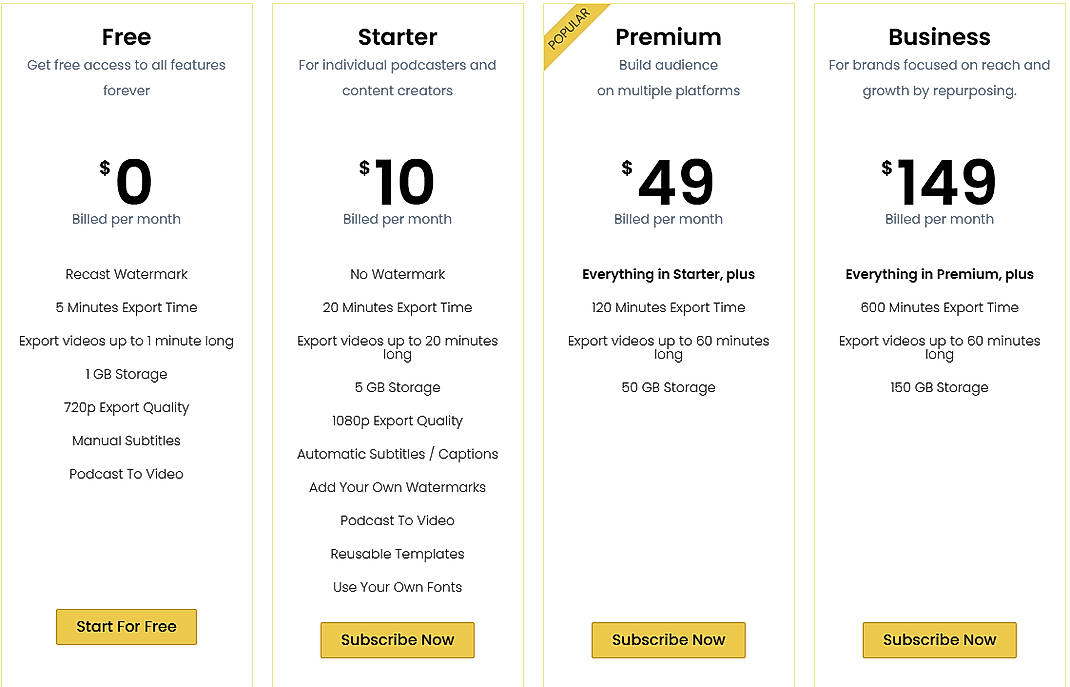
Task: Click Podcast To Video under the Free plan
Action: coord(126,474)
